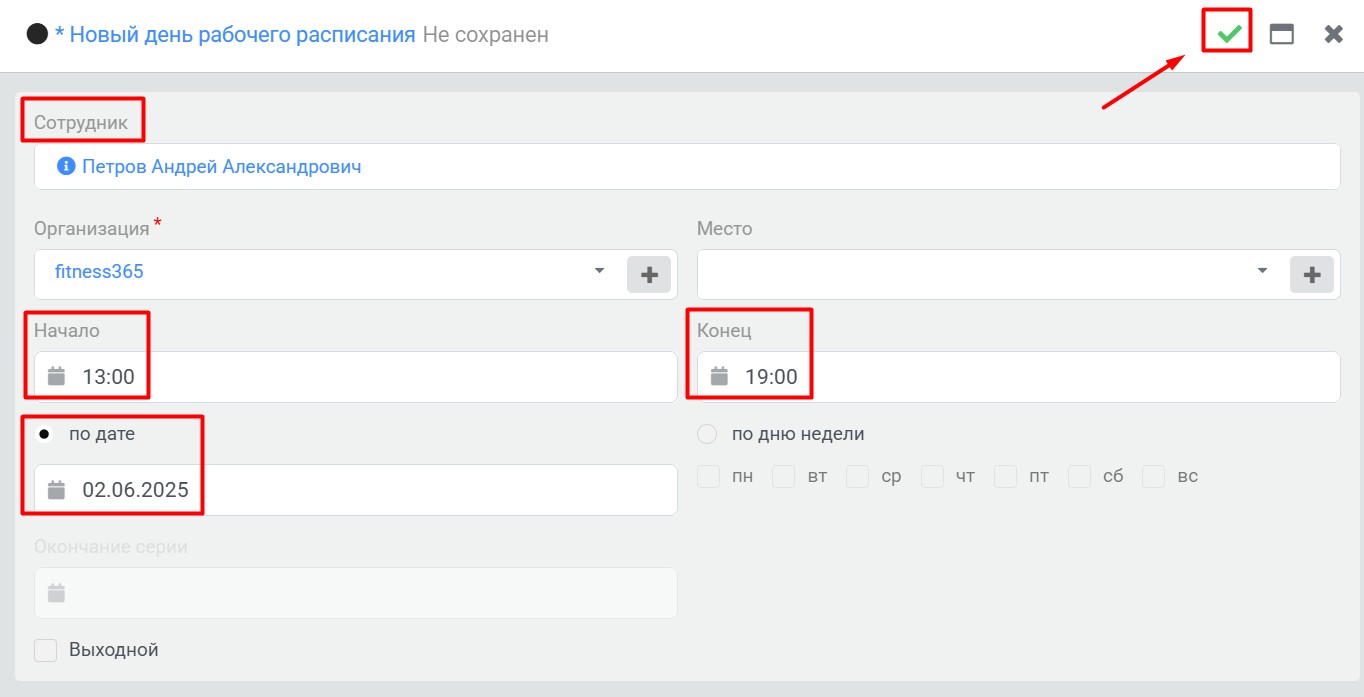Expand the Место dropdown arrow
Image resolution: width=1364 pixels, height=697 pixels.
click(1262, 271)
